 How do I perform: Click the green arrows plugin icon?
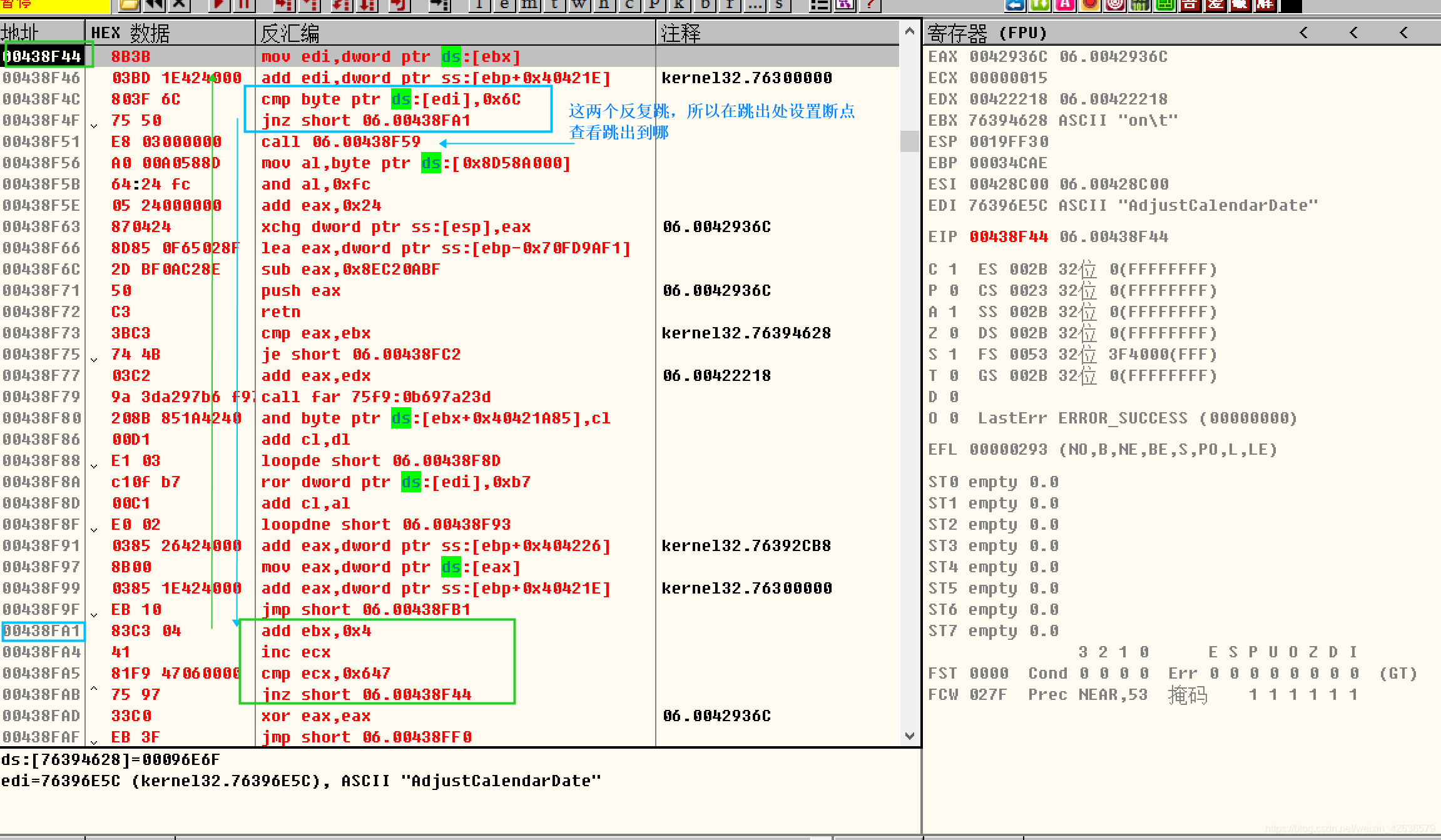point(1040,5)
